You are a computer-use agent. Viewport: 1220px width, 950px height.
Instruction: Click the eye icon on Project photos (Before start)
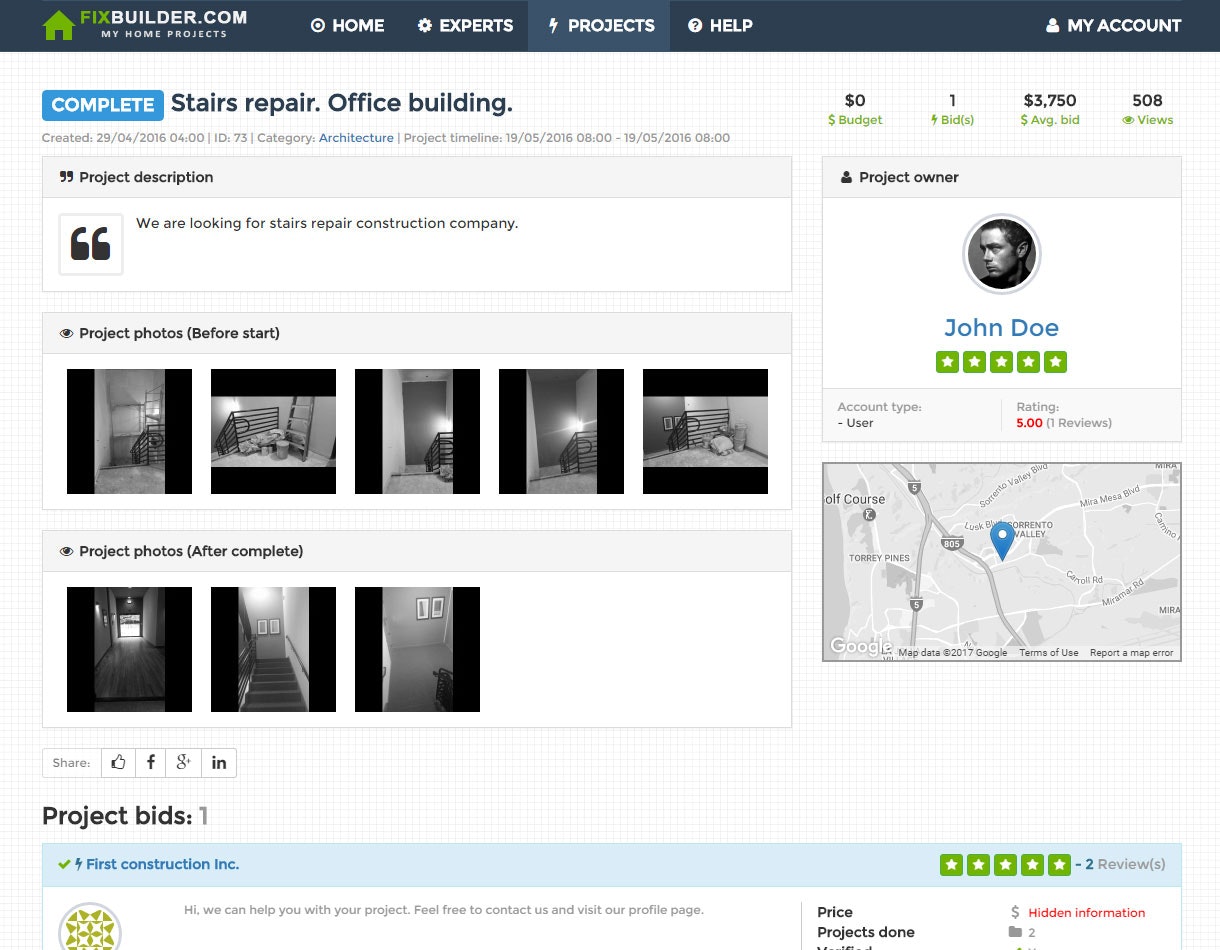coord(66,333)
